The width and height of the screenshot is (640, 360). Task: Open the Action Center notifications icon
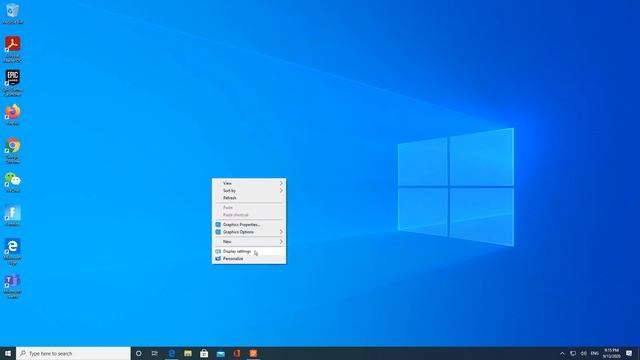629,353
